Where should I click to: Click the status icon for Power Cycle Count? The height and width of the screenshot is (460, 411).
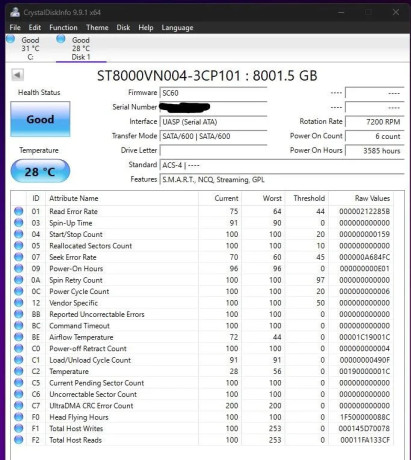point(19,291)
